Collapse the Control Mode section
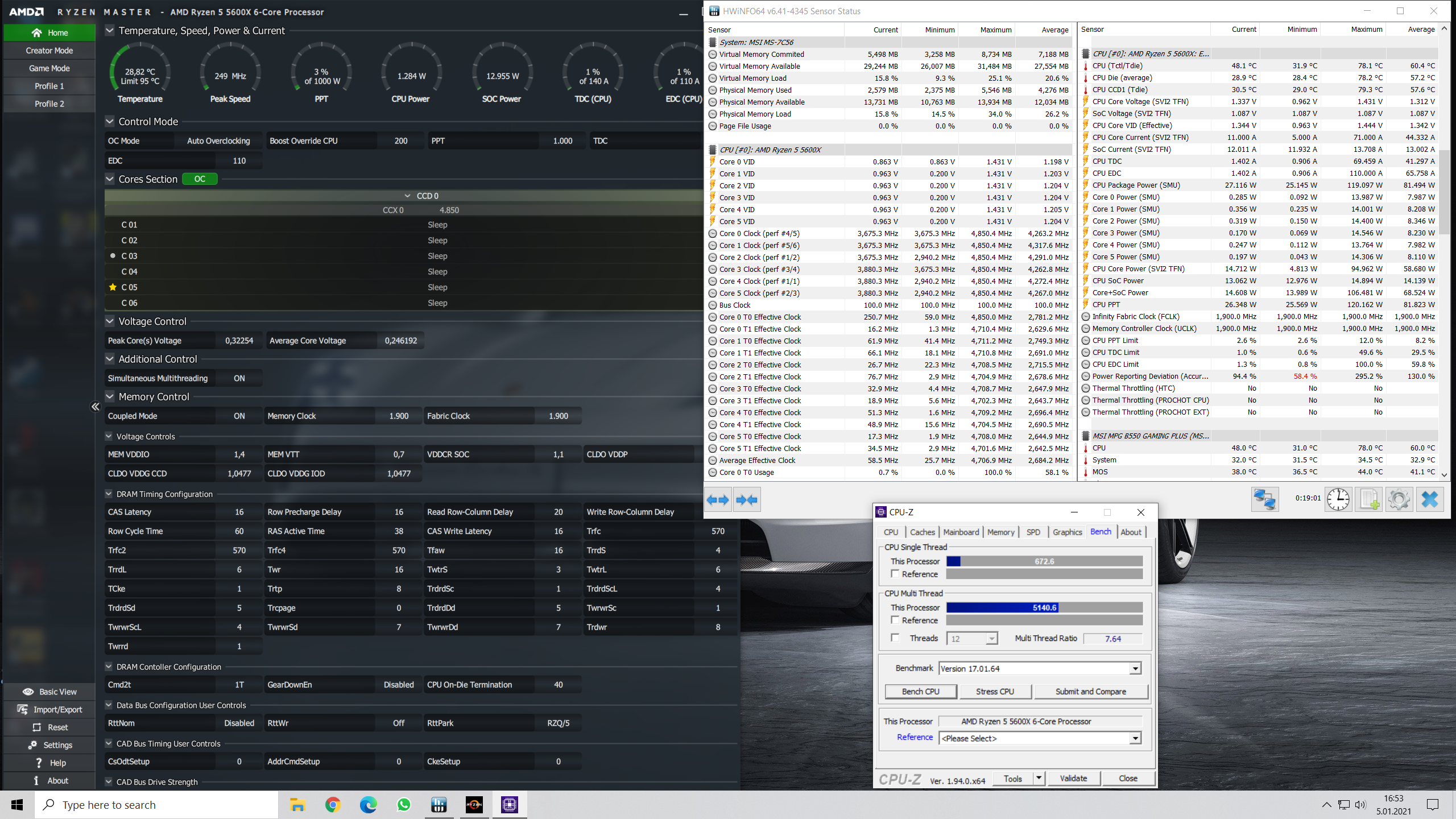1456x819 pixels. click(110, 121)
